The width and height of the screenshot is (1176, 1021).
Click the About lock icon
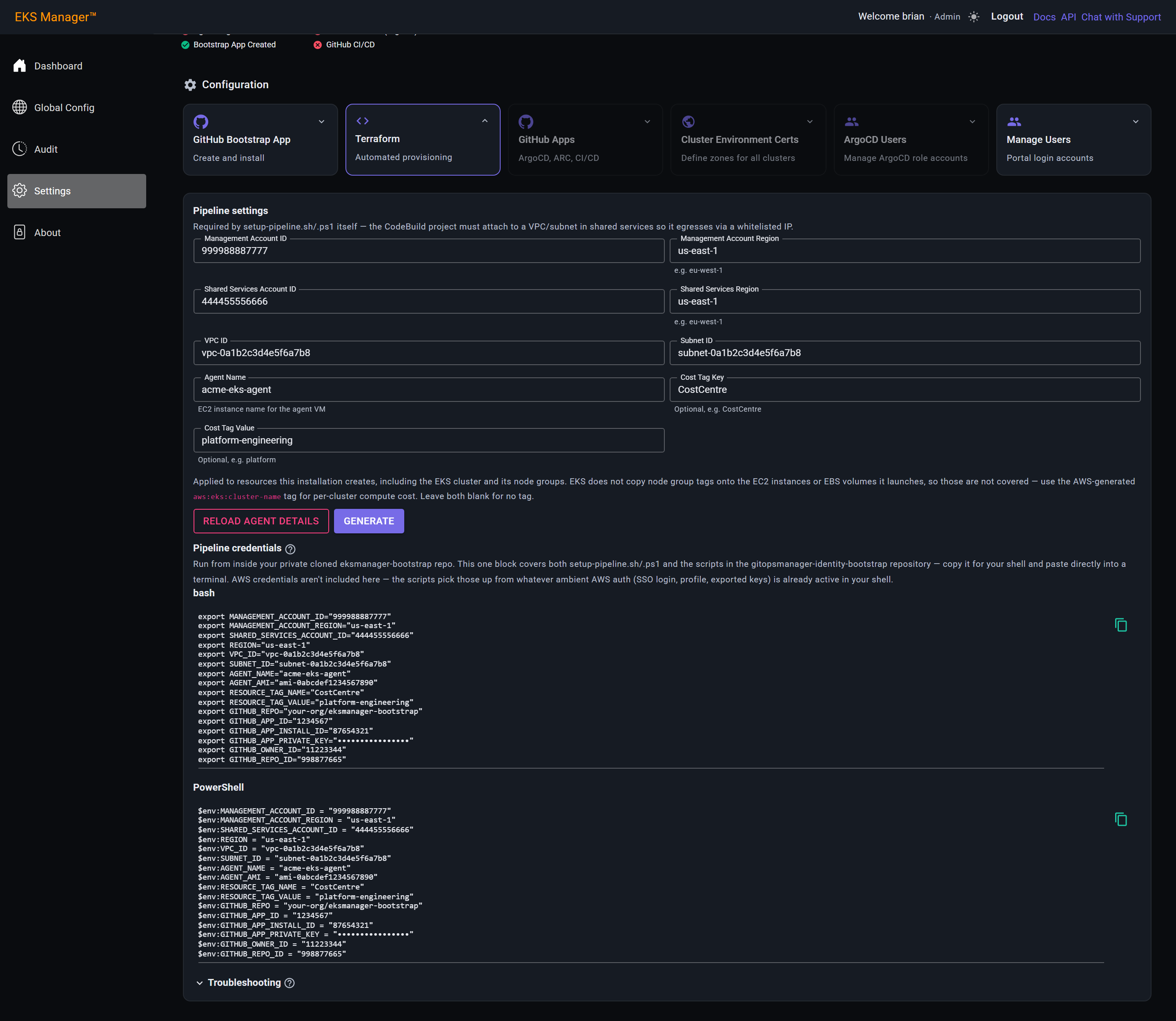click(20, 232)
